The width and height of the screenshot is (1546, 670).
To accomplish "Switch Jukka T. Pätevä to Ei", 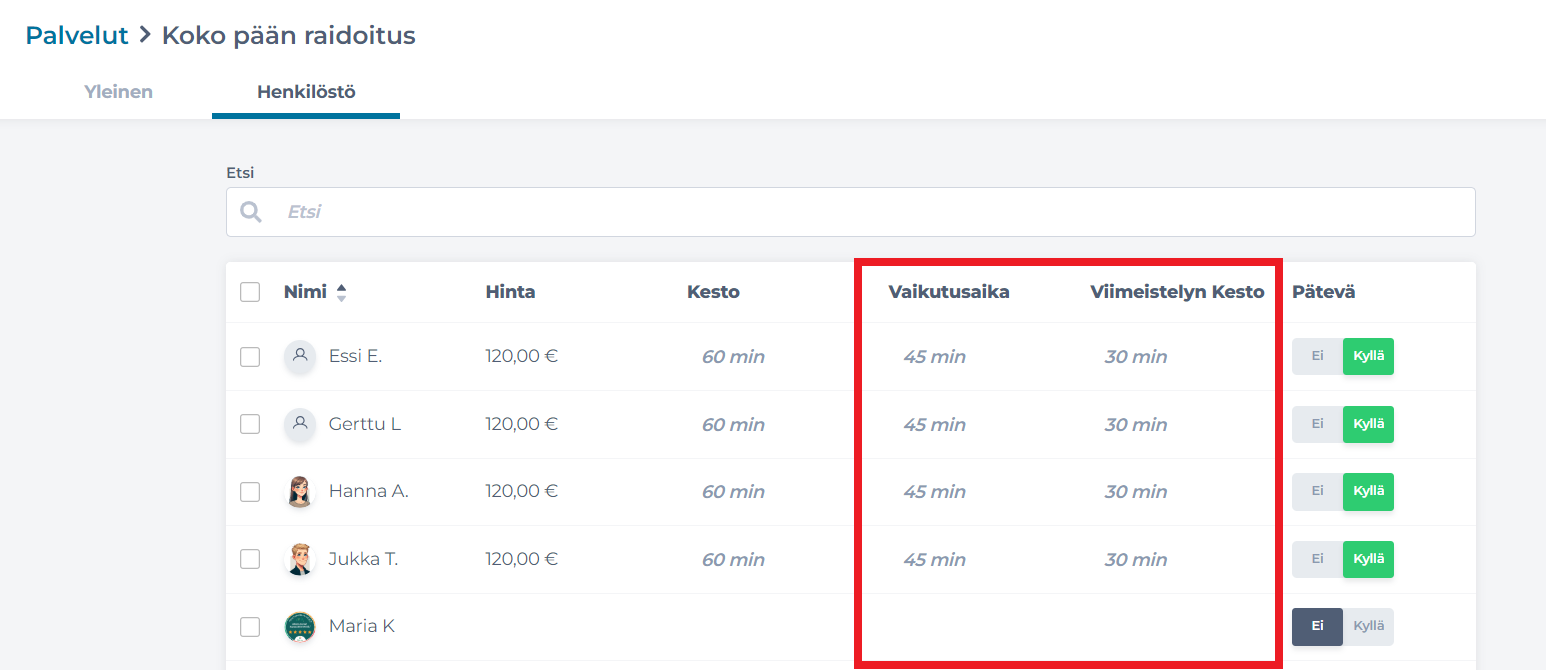I will [1317, 559].
